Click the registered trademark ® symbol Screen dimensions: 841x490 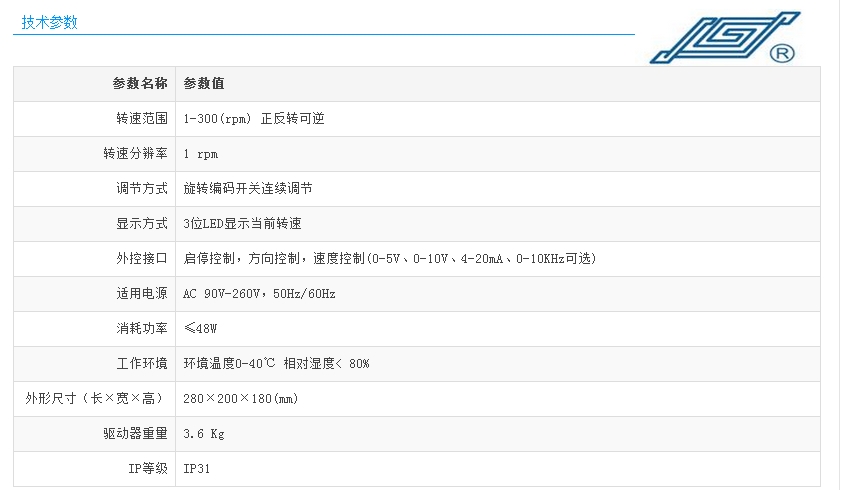782,54
